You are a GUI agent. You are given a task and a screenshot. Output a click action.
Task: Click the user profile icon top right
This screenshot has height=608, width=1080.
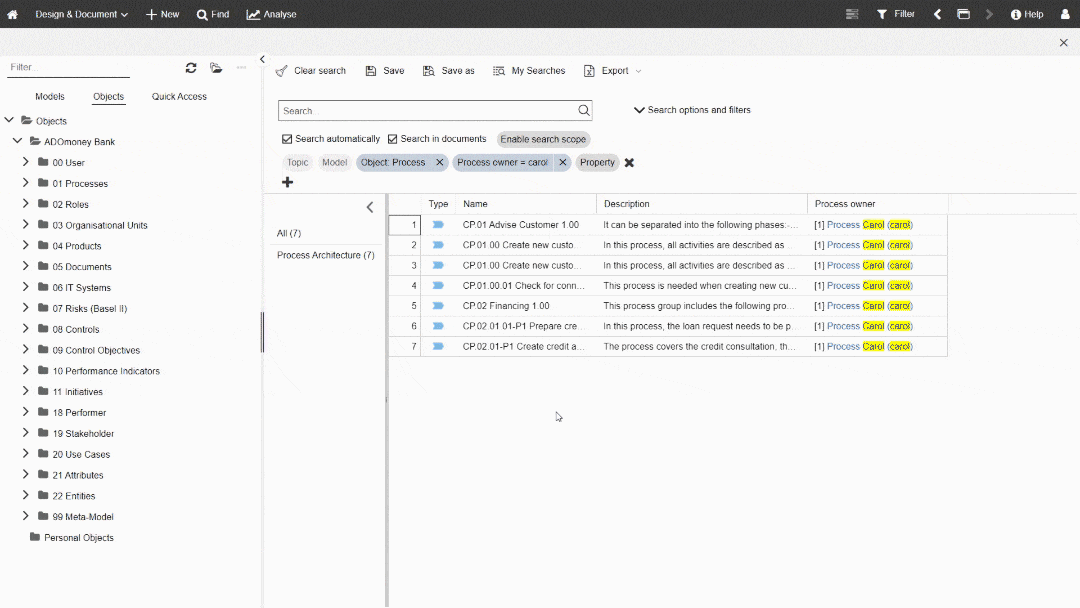pyautogui.click(x=1065, y=14)
